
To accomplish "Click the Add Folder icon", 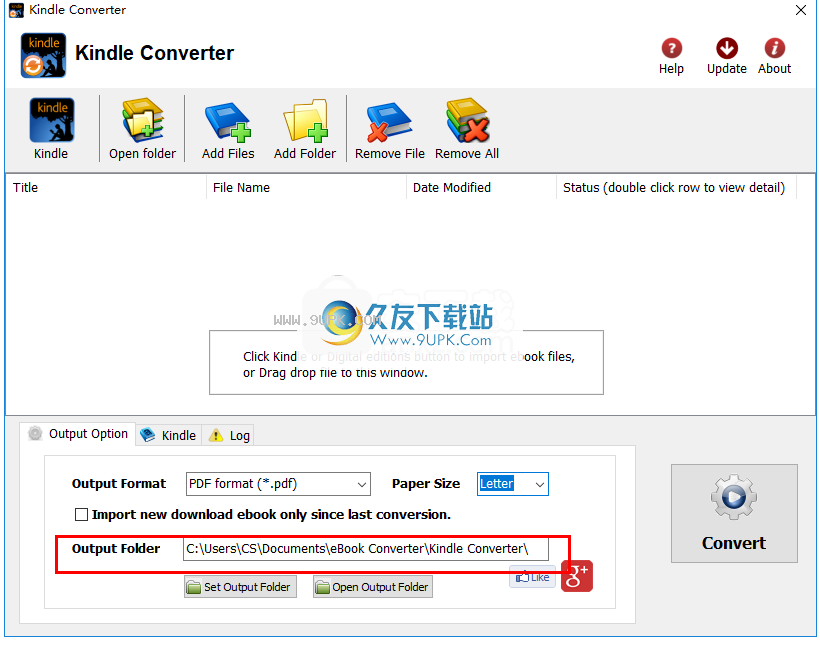I will pyautogui.click(x=305, y=120).
